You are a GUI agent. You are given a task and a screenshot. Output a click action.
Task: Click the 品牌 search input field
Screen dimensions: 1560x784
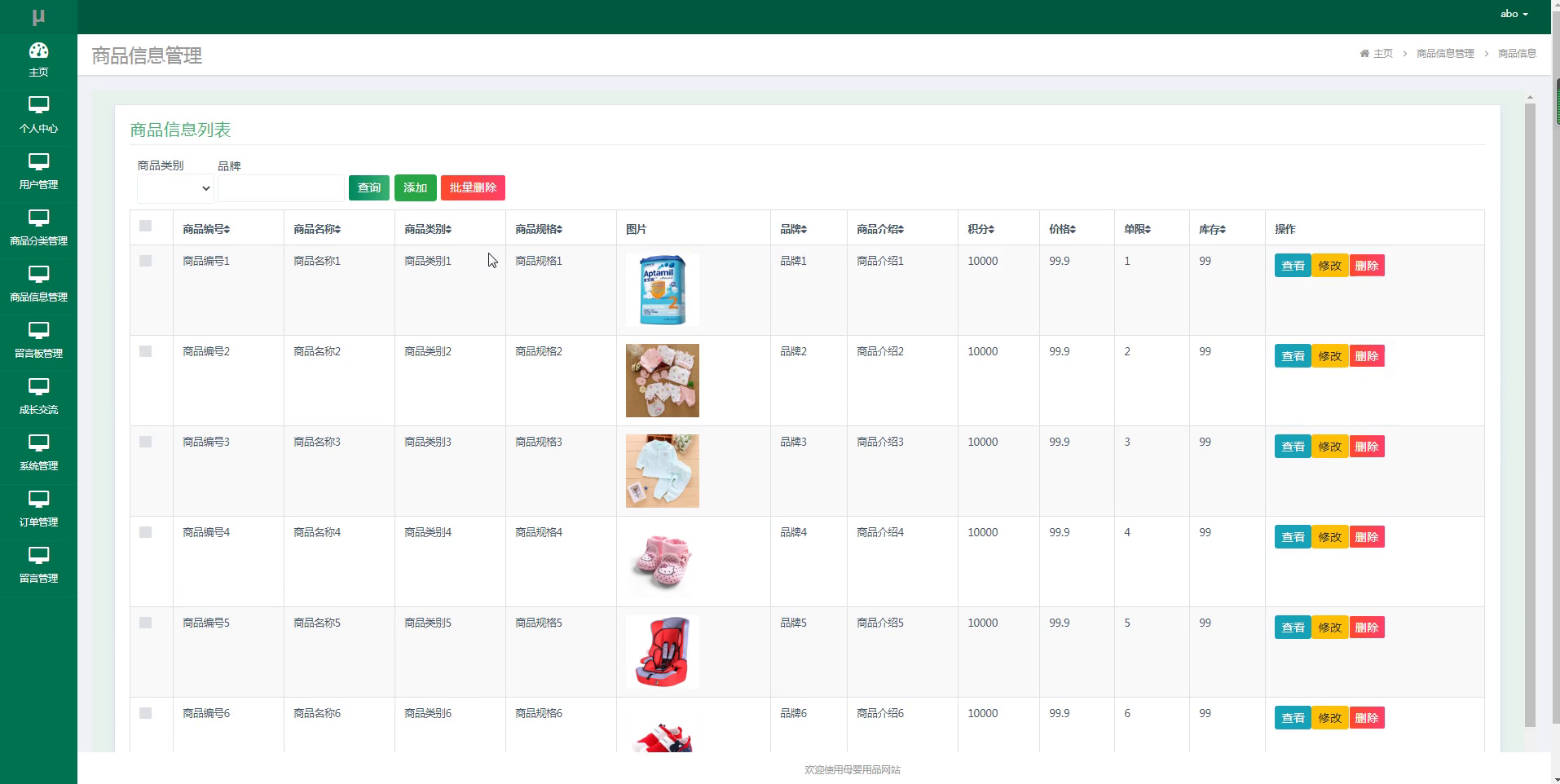[281, 188]
